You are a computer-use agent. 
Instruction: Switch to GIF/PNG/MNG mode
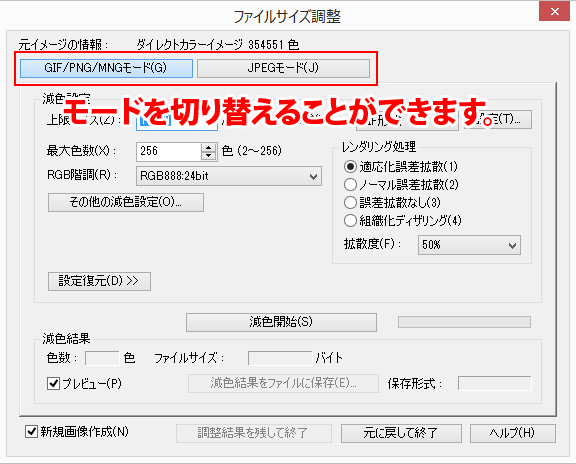click(x=106, y=68)
